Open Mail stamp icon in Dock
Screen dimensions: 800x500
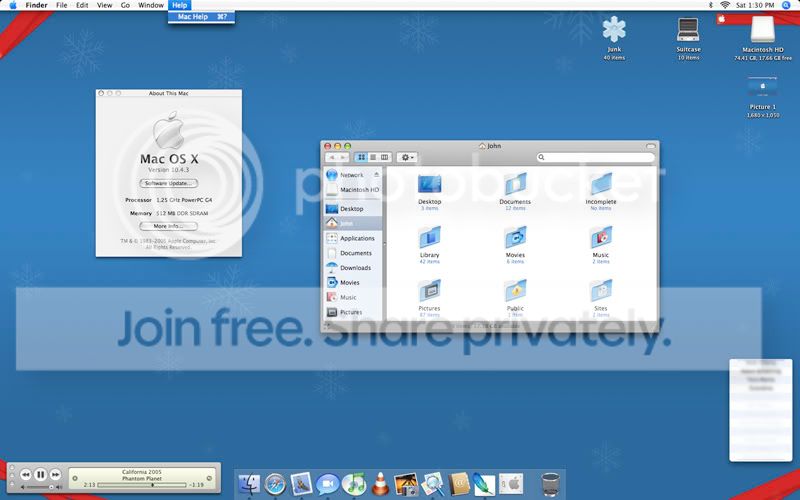(x=301, y=484)
